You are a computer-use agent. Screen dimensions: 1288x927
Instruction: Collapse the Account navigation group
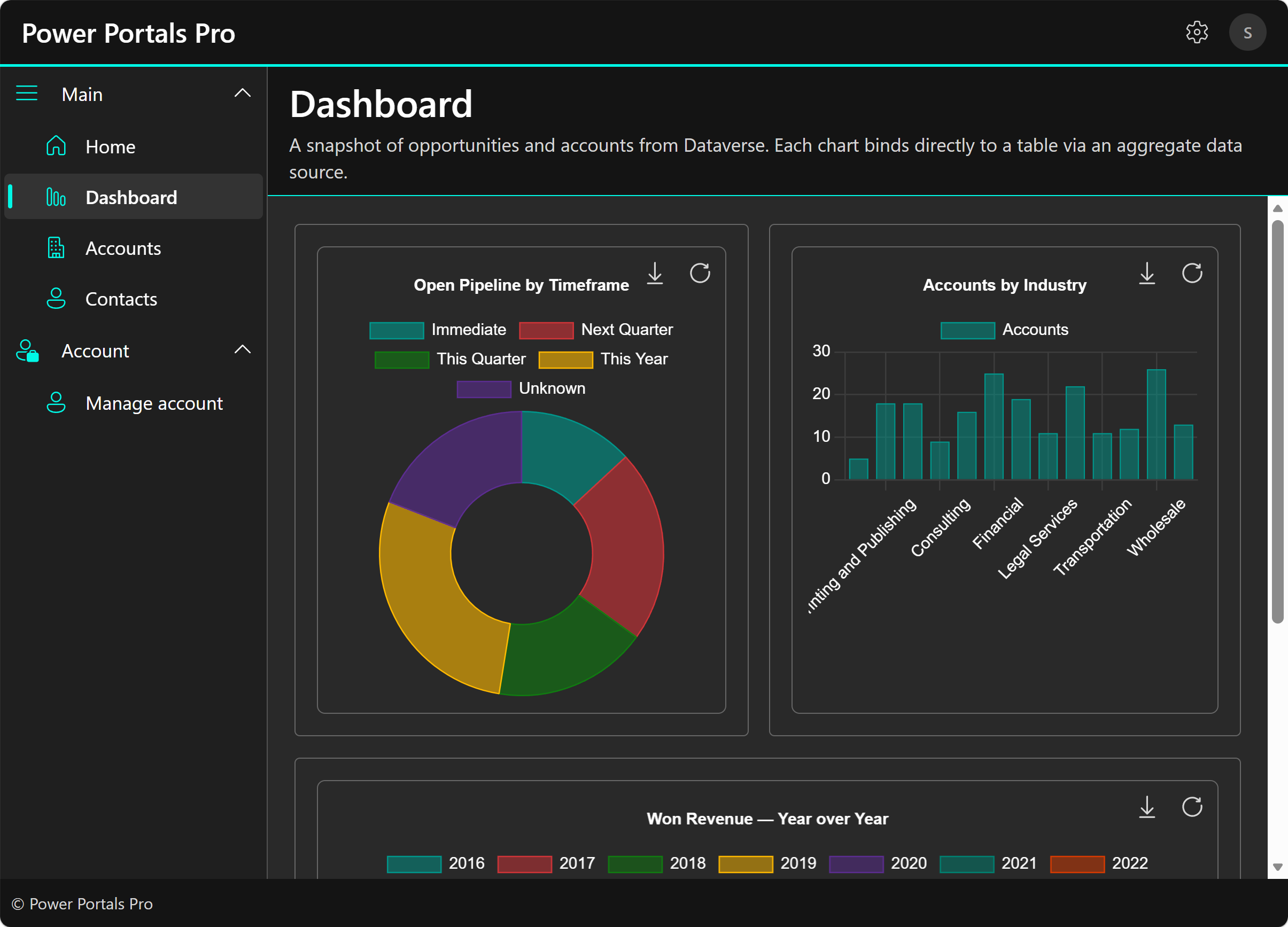tap(243, 350)
